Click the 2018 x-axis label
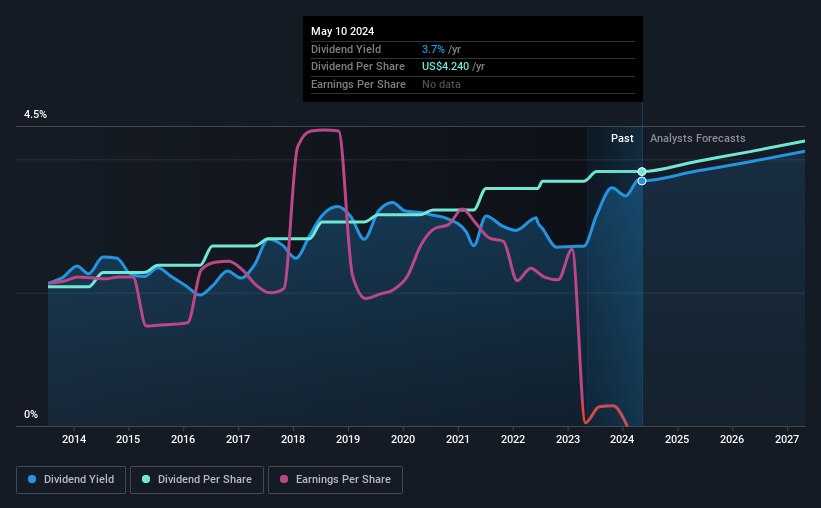Viewport: 821px width, 508px height. coord(293,439)
